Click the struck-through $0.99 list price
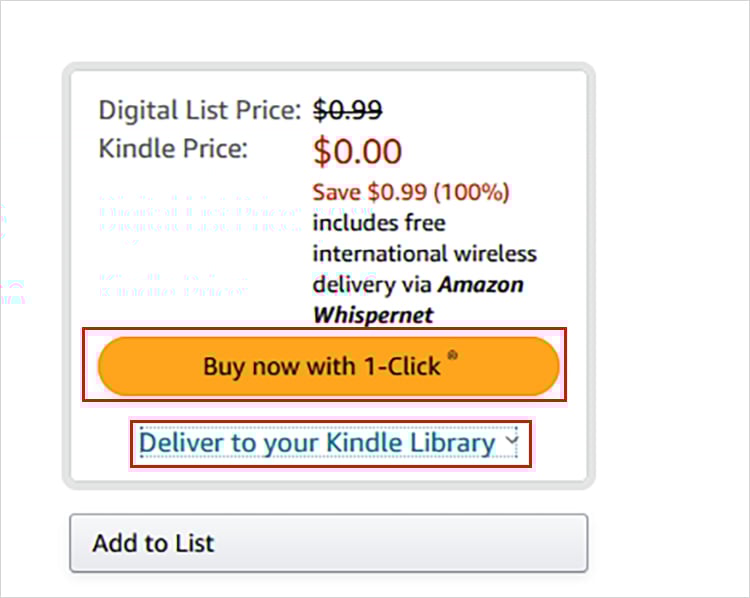 point(348,110)
